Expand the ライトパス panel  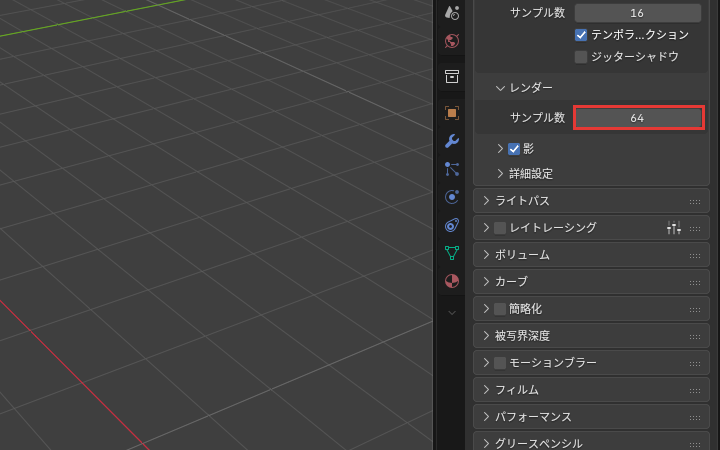tap(486, 201)
